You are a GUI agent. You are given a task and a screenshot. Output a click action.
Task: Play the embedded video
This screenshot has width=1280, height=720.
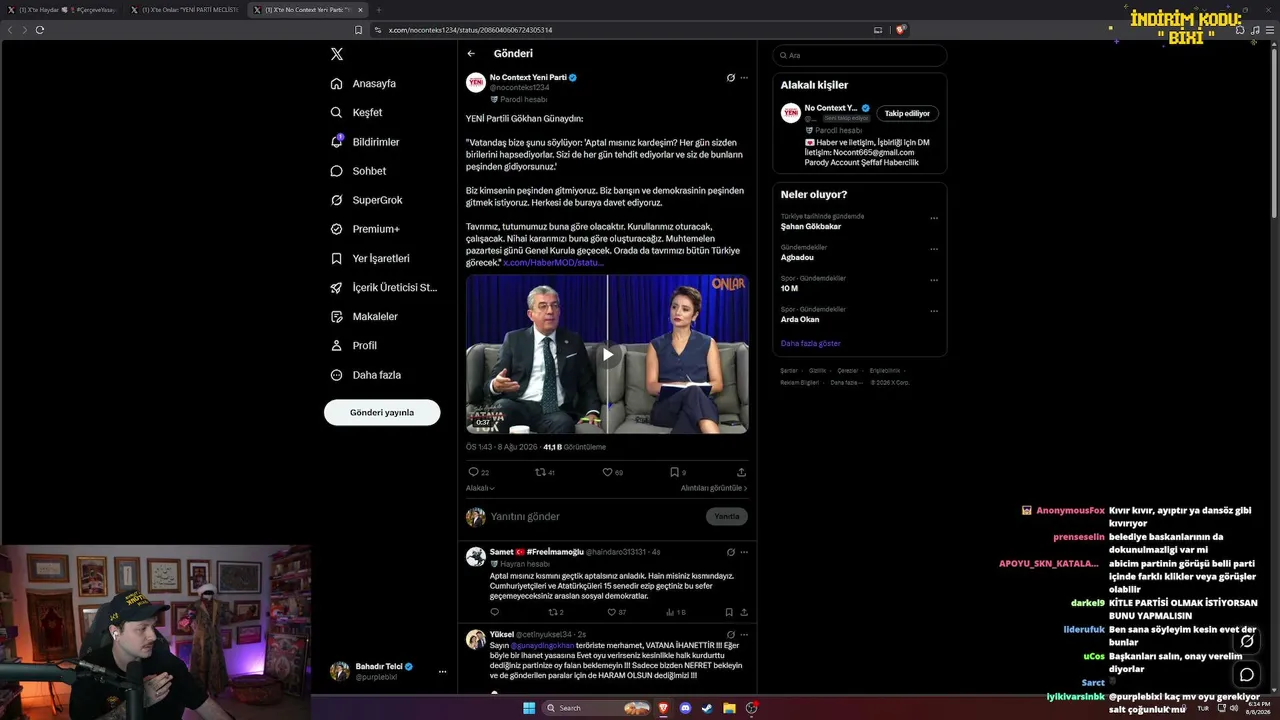click(607, 354)
